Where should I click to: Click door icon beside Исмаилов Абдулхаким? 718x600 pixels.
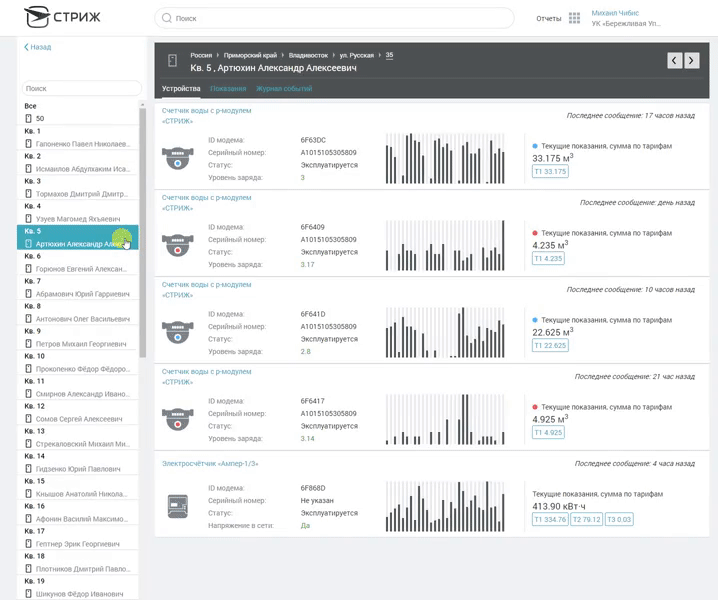coord(28,169)
